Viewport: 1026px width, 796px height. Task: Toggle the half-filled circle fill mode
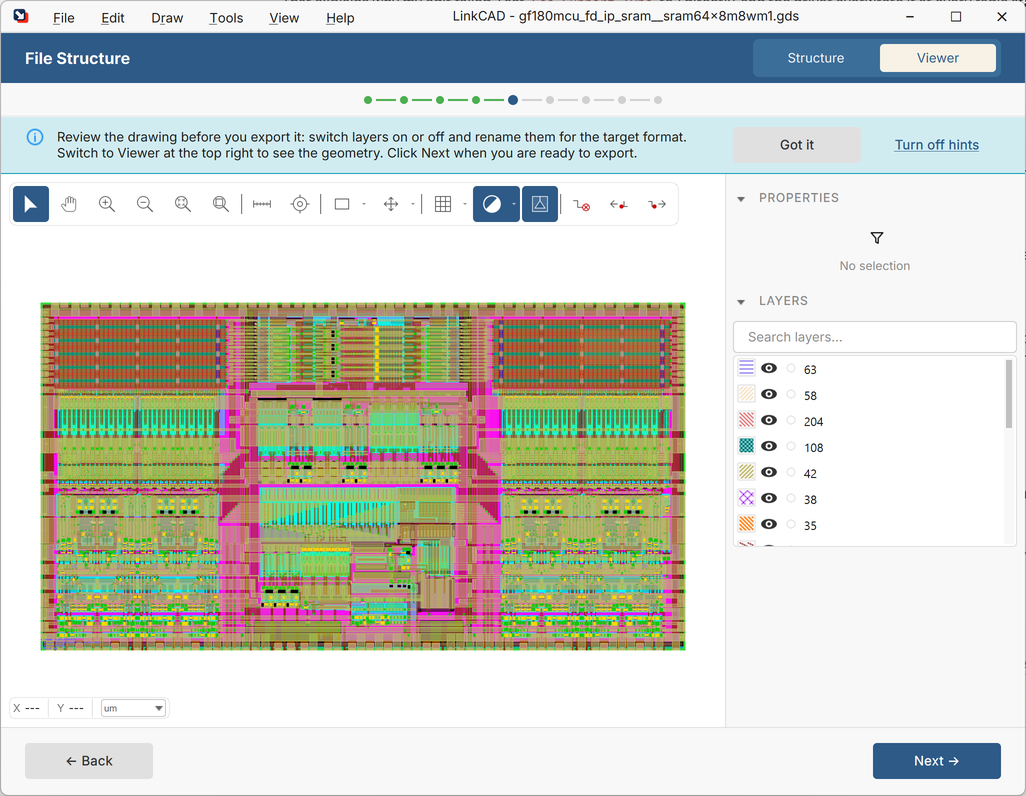point(491,204)
